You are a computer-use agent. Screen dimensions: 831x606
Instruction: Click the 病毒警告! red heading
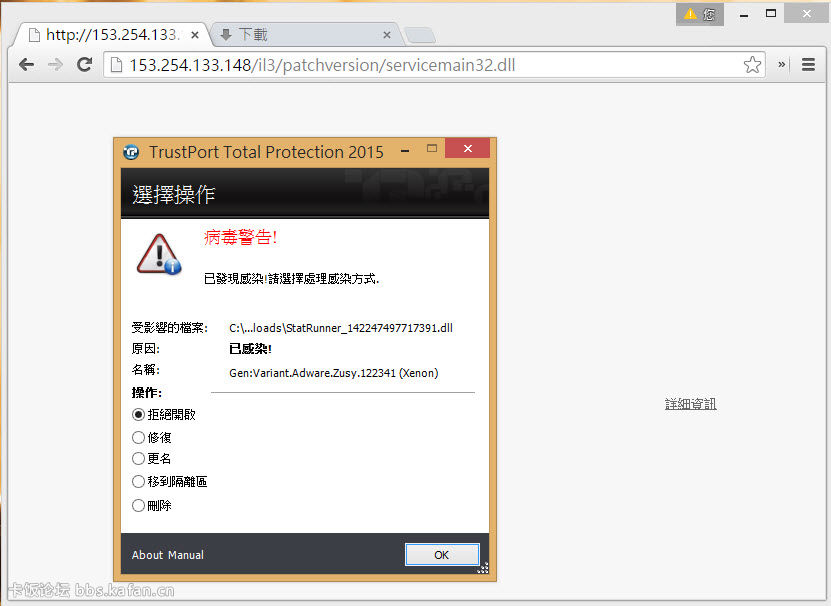pyautogui.click(x=240, y=238)
